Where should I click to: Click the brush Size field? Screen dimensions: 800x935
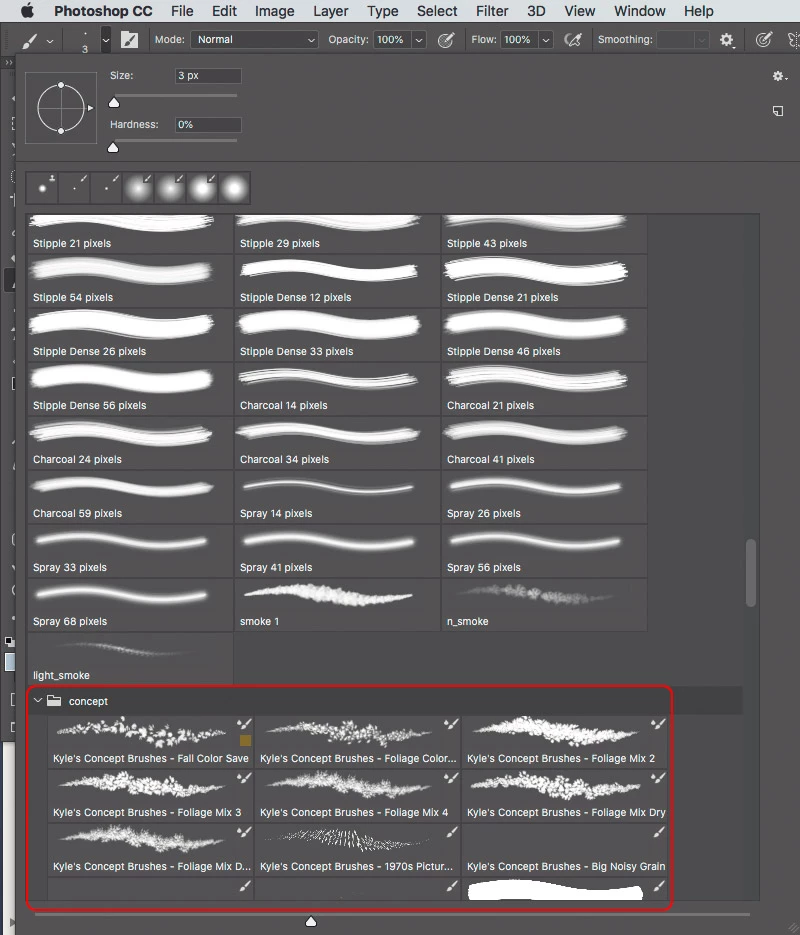[208, 76]
